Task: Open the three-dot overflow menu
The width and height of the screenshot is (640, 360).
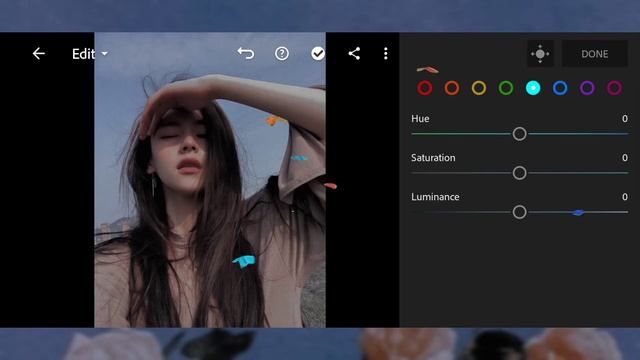Action: pyautogui.click(x=386, y=53)
